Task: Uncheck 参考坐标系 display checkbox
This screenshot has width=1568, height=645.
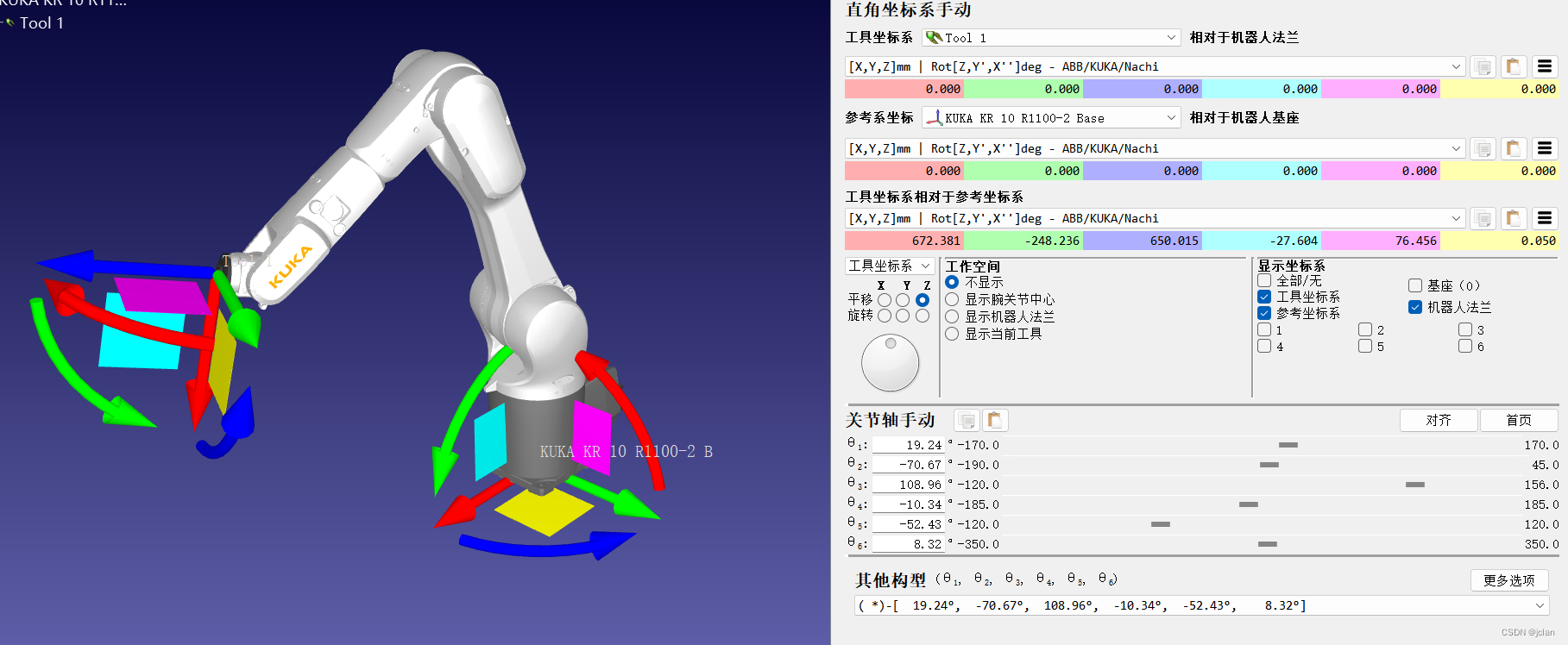Action: click(x=1264, y=313)
